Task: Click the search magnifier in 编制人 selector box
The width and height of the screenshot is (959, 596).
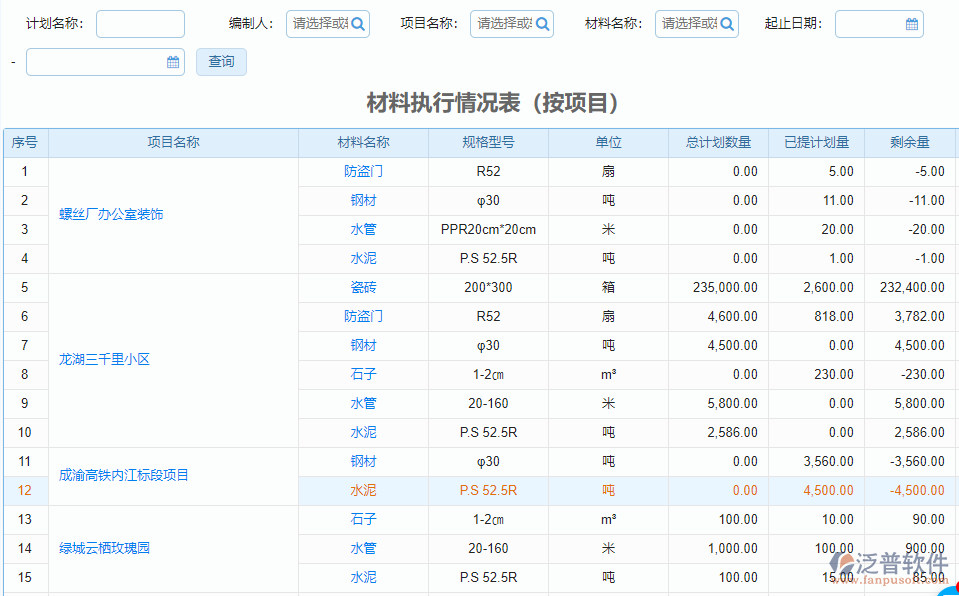Action: coord(358,23)
